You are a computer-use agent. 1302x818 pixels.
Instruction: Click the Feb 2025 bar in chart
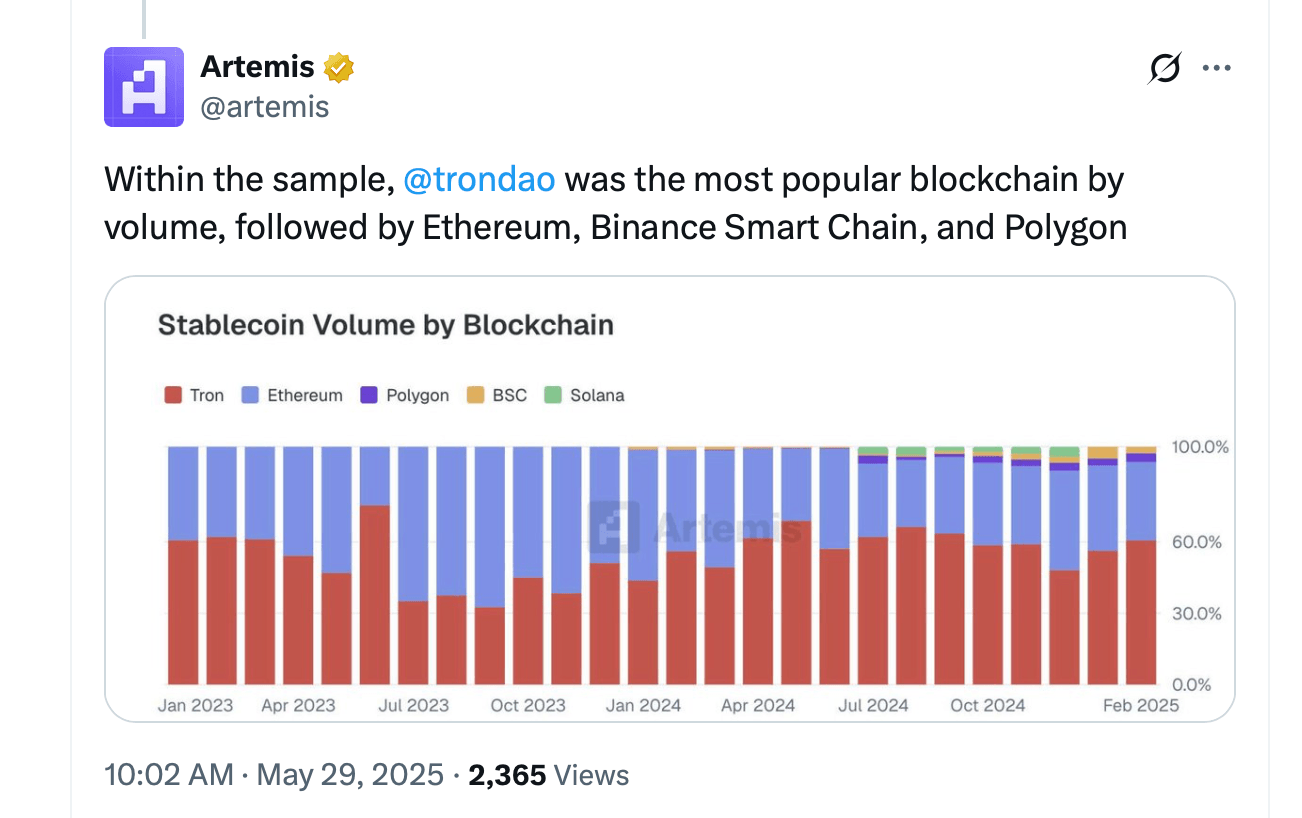1141,600
